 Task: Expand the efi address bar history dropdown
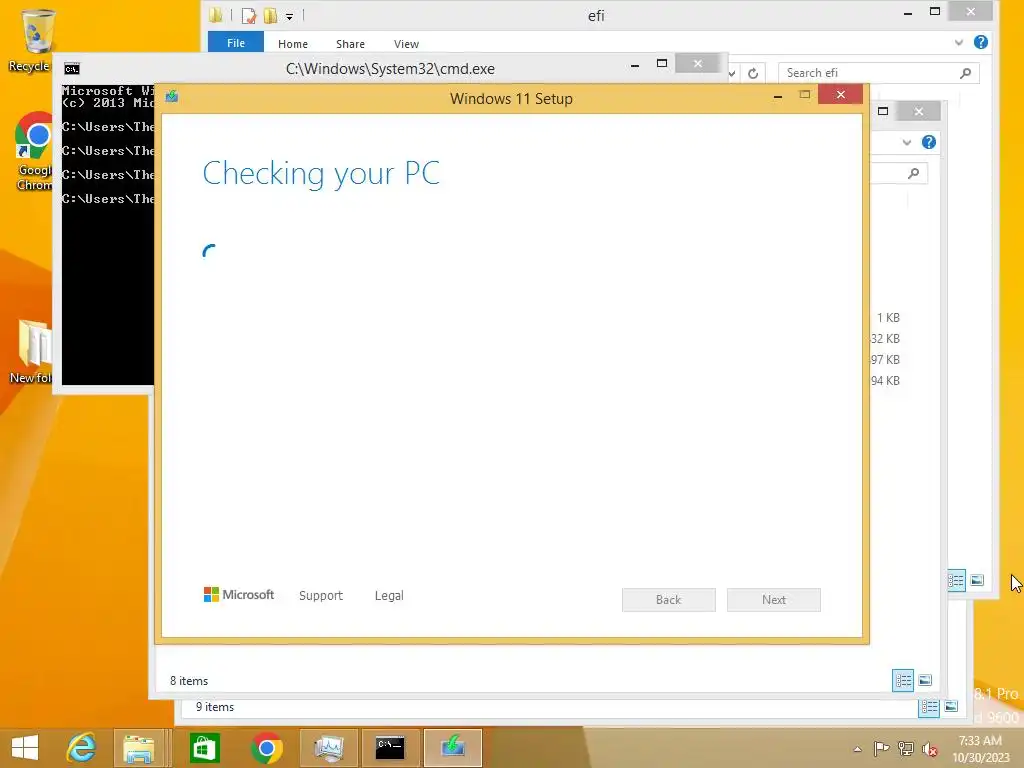(733, 73)
